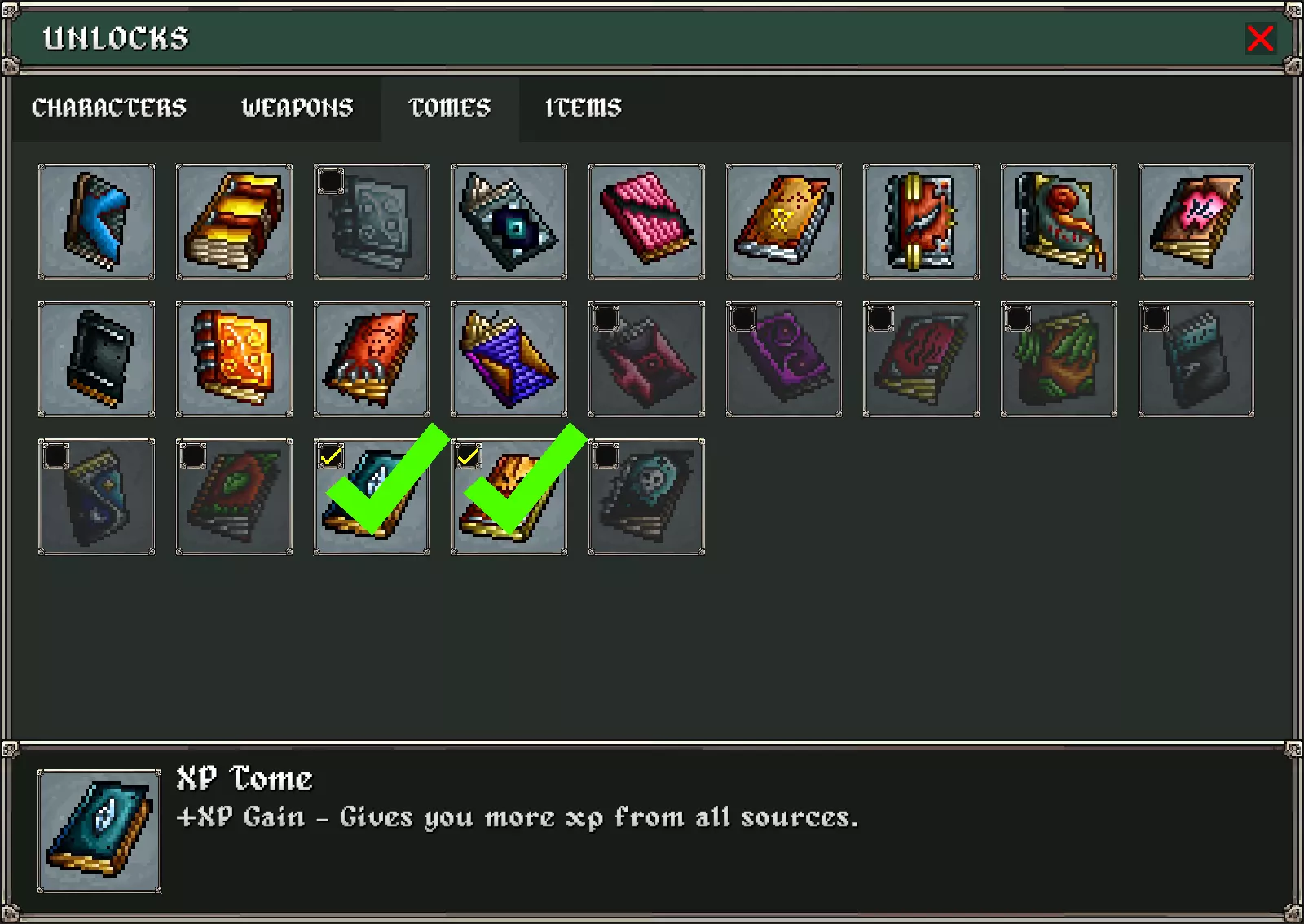Select the orange glowing rune tome

tap(234, 359)
